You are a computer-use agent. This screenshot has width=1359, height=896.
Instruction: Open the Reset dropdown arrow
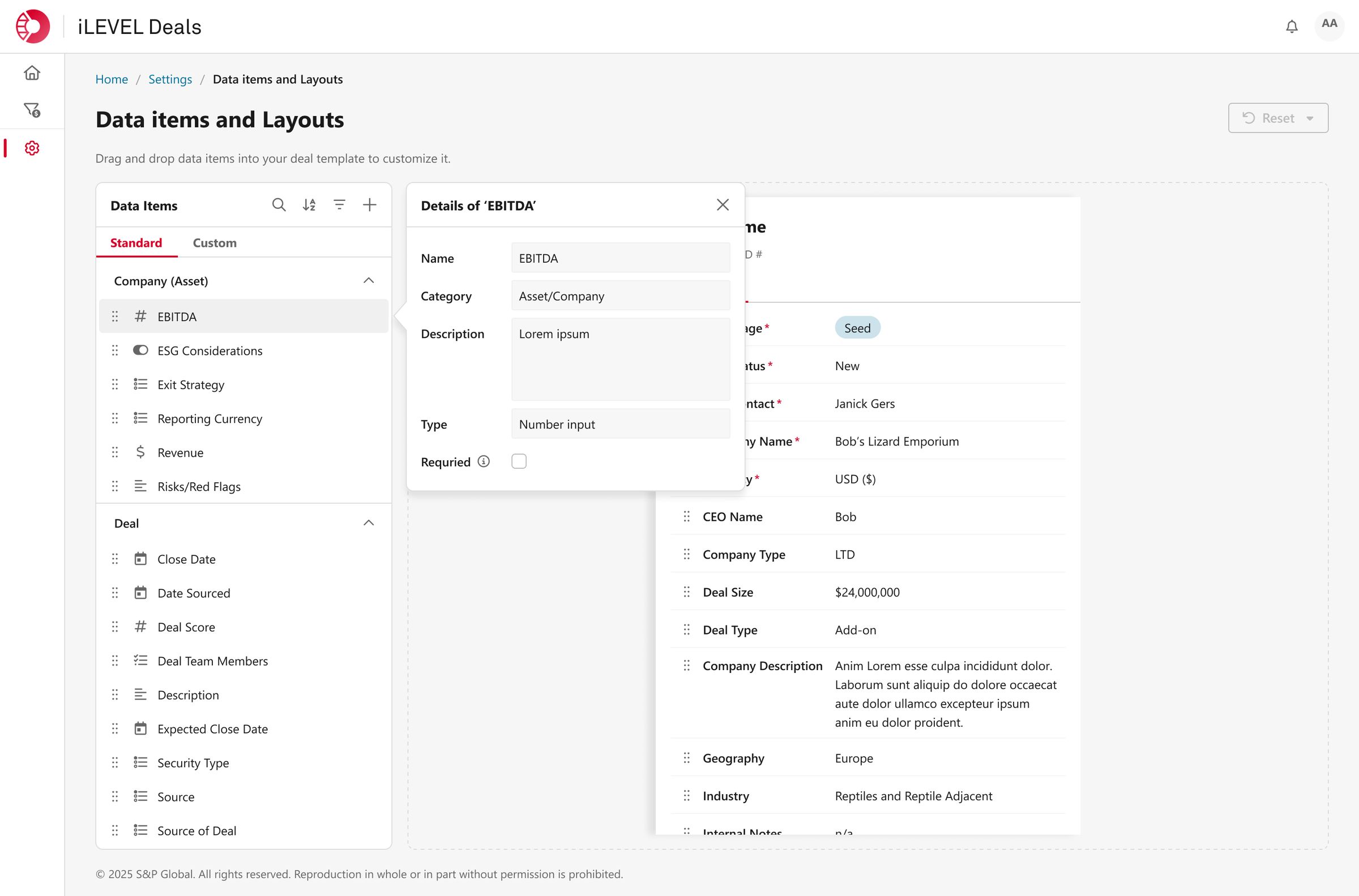pyautogui.click(x=1310, y=118)
